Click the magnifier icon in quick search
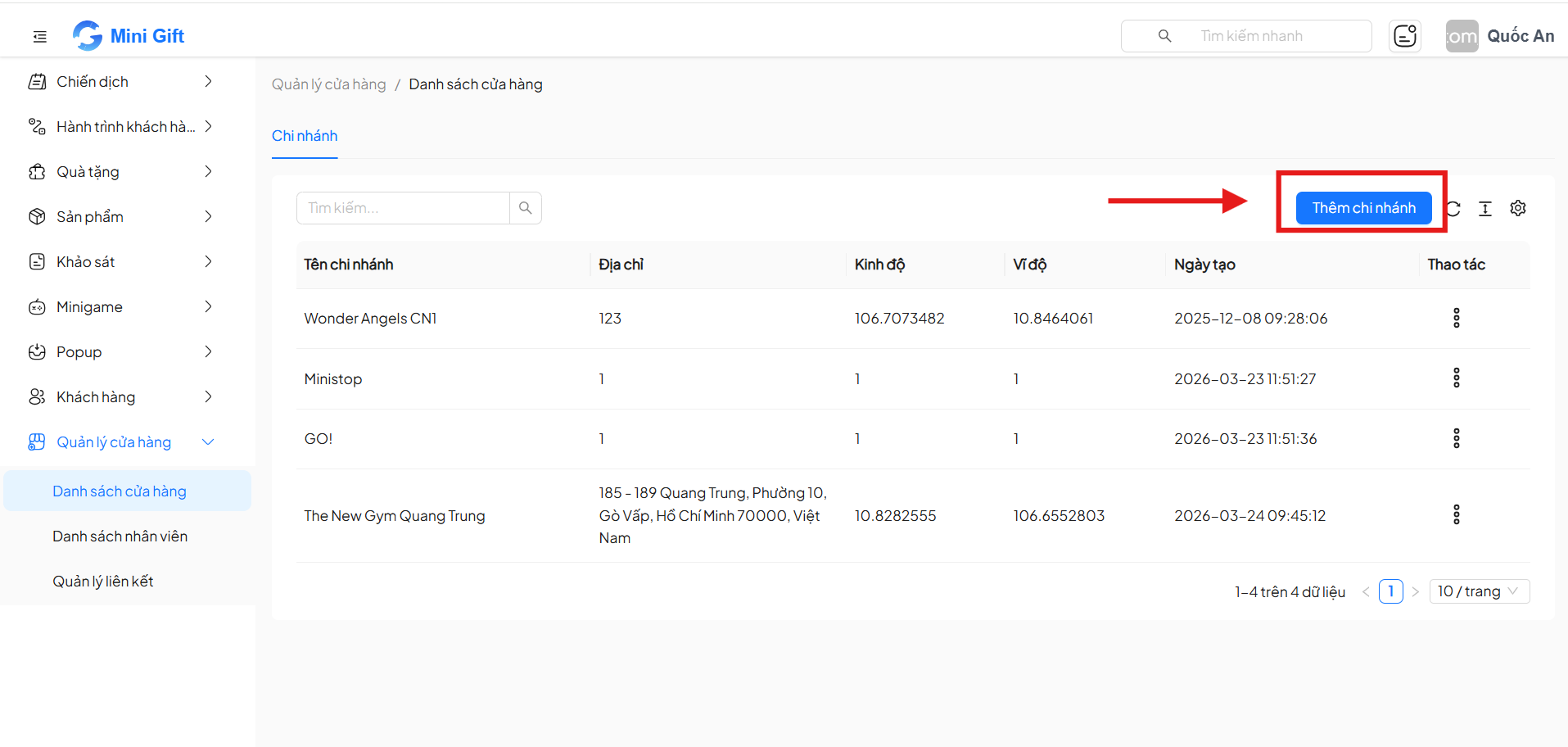This screenshot has width=1568, height=747. click(x=1164, y=36)
